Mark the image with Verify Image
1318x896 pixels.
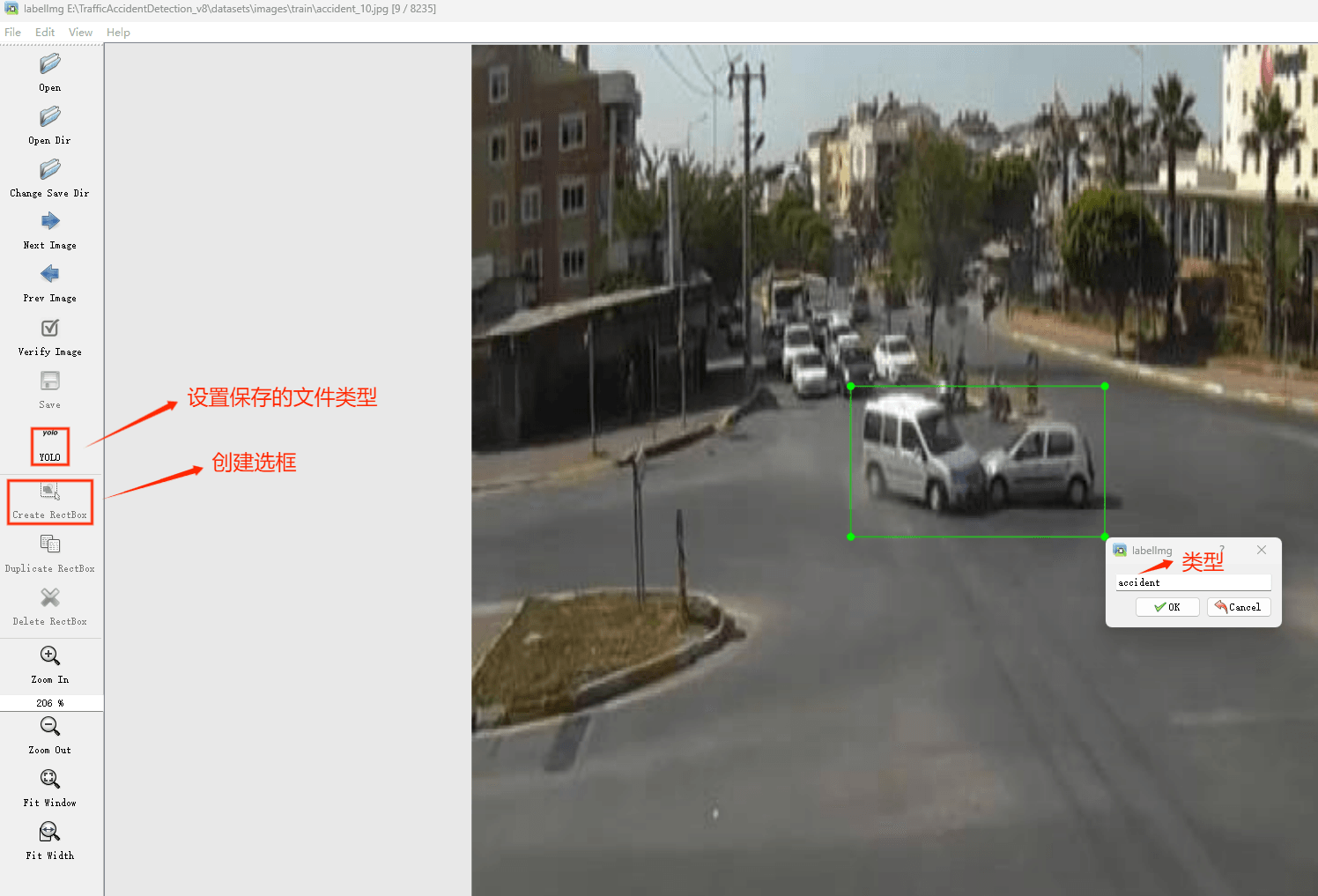[50, 337]
